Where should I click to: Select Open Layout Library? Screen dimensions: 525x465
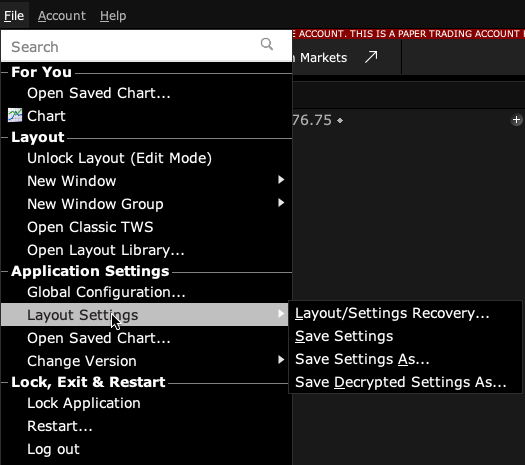(x=146, y=250)
